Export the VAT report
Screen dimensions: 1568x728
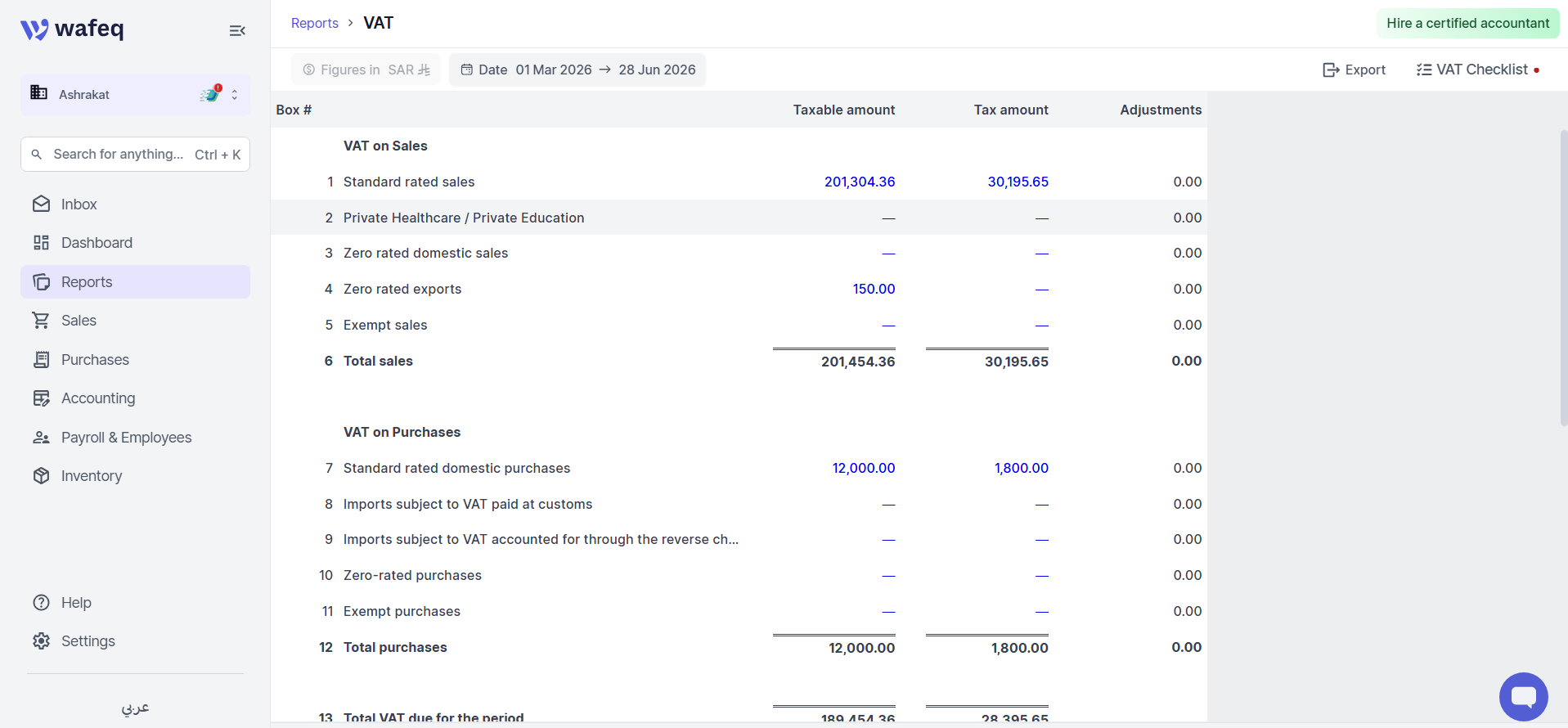(1354, 70)
